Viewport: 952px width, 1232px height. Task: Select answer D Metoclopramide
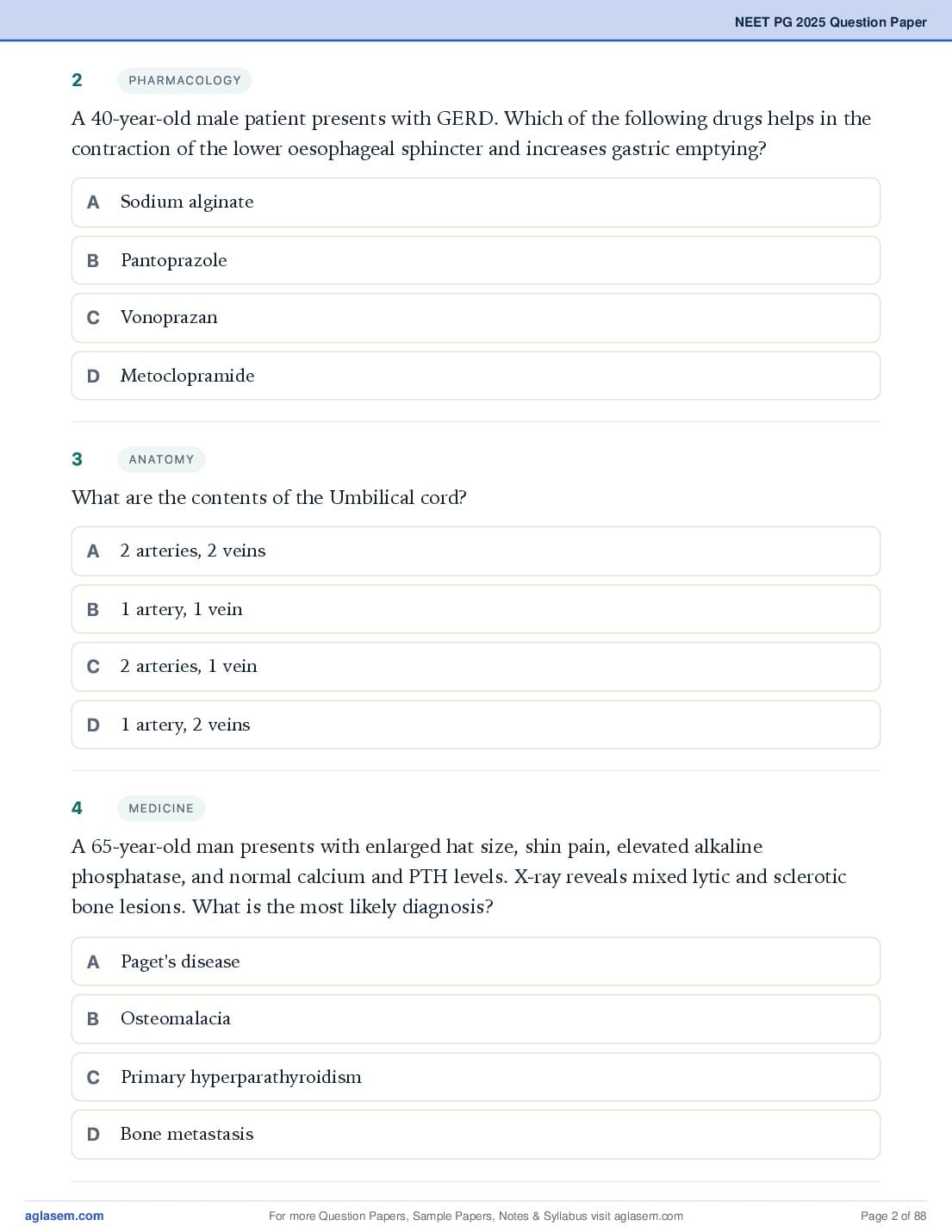point(476,376)
